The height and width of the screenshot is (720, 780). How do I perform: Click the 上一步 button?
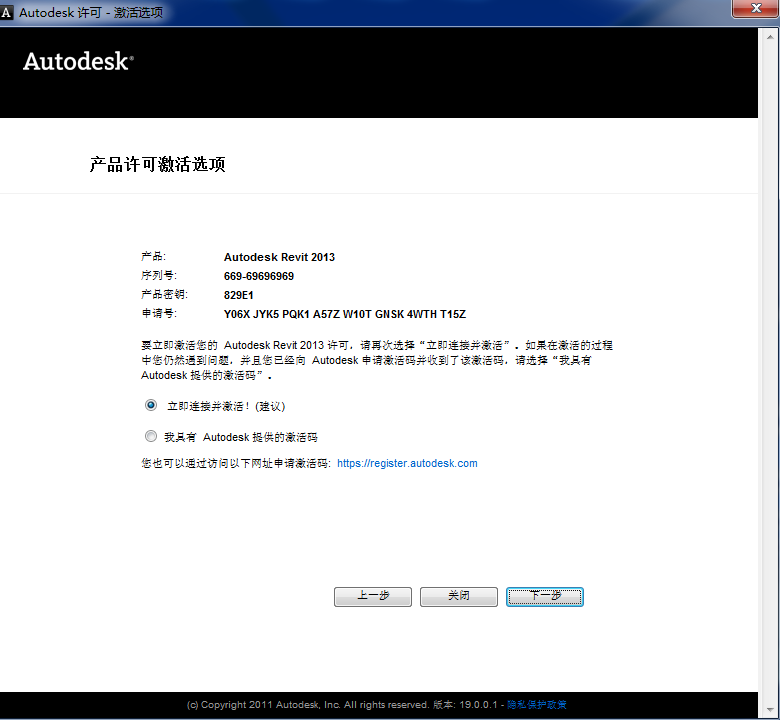[x=373, y=597]
